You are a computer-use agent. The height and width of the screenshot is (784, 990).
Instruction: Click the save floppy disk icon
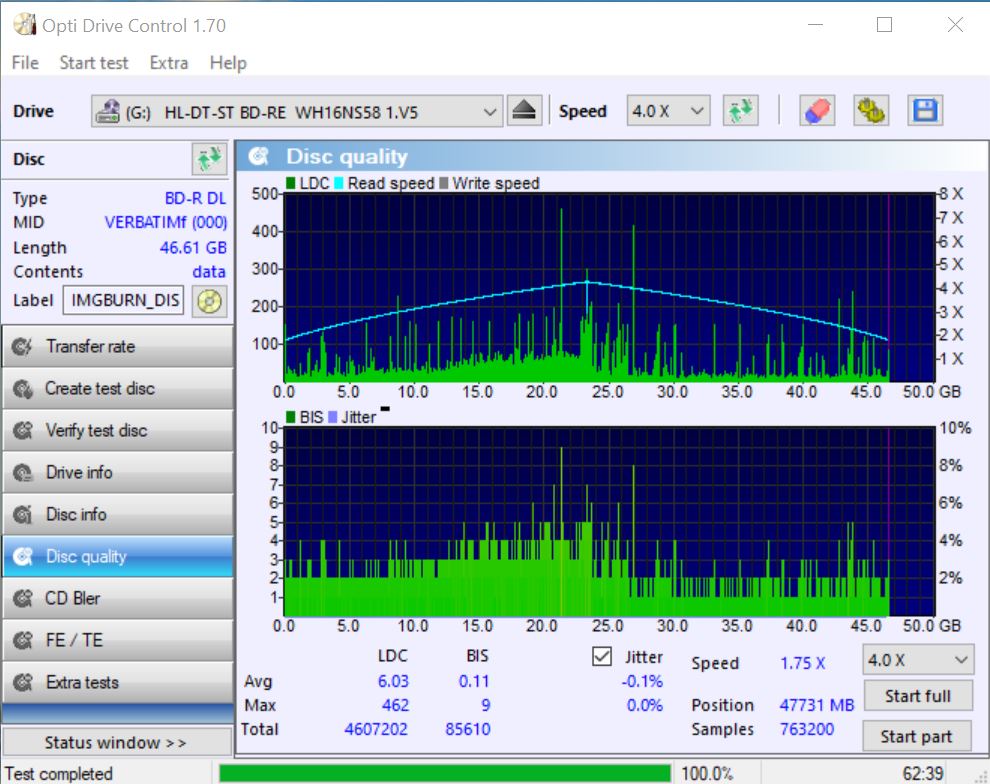click(925, 111)
